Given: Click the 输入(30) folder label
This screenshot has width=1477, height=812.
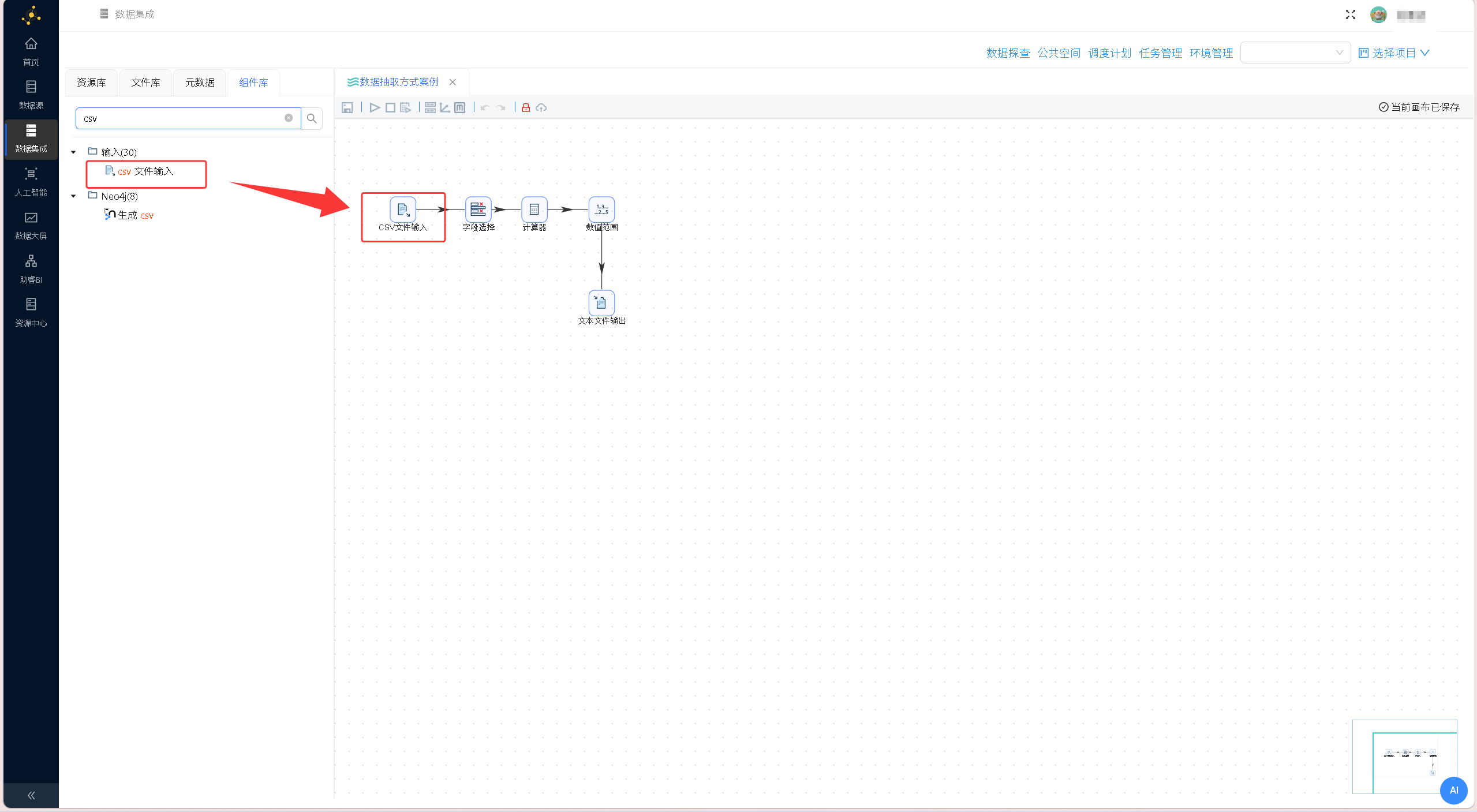Looking at the screenshot, I should pyautogui.click(x=119, y=152).
